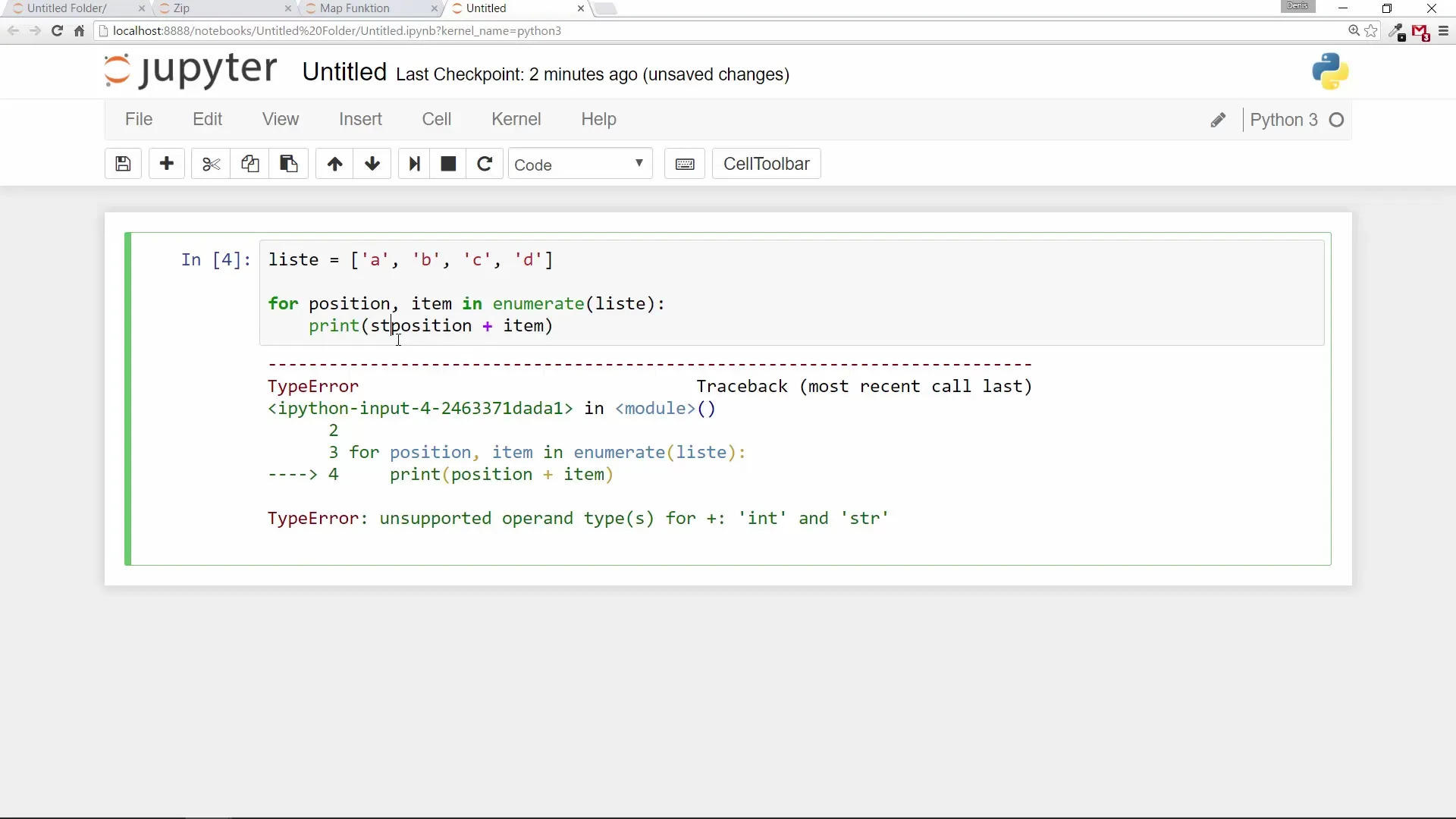Viewport: 1456px width, 819px height.
Task: Run the cell with the run icon
Action: [414, 164]
